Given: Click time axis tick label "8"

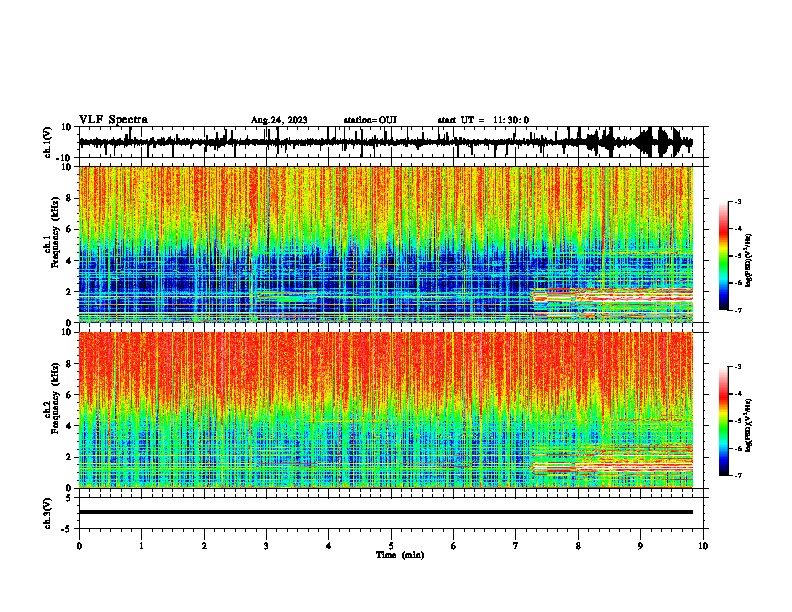Looking at the screenshot, I should tap(578, 546).
